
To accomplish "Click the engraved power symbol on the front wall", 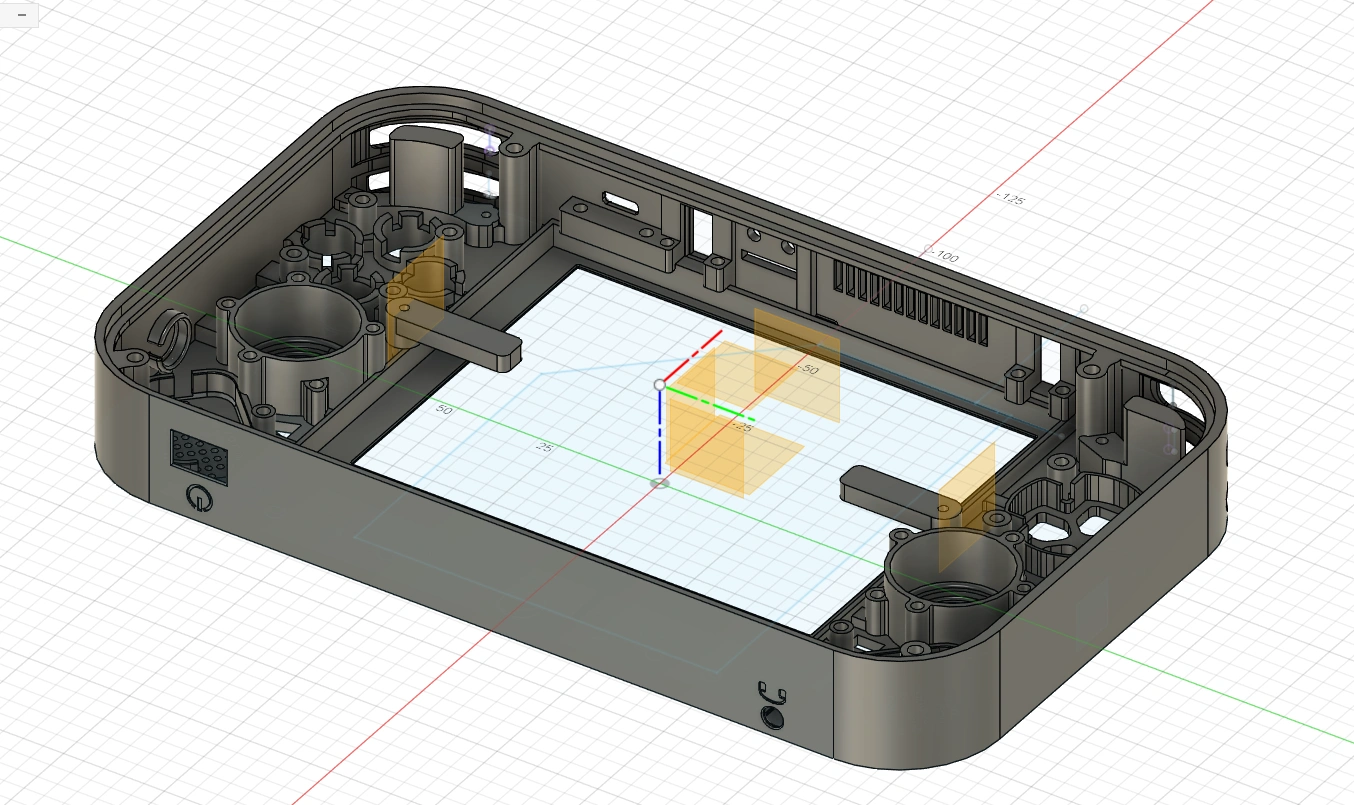I will coord(199,497).
